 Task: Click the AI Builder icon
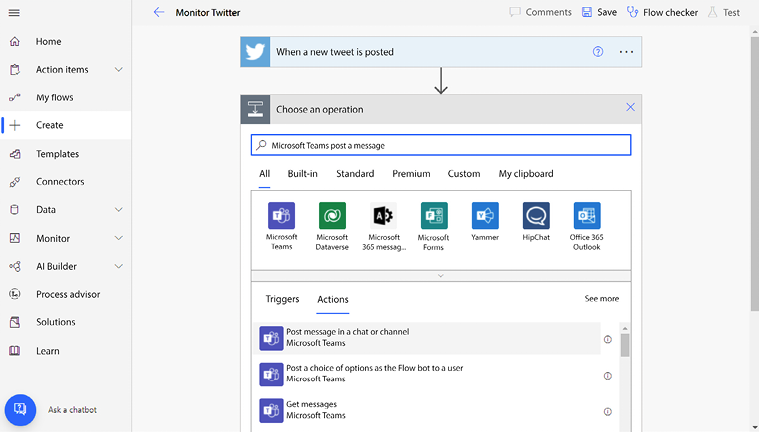click(x=15, y=266)
